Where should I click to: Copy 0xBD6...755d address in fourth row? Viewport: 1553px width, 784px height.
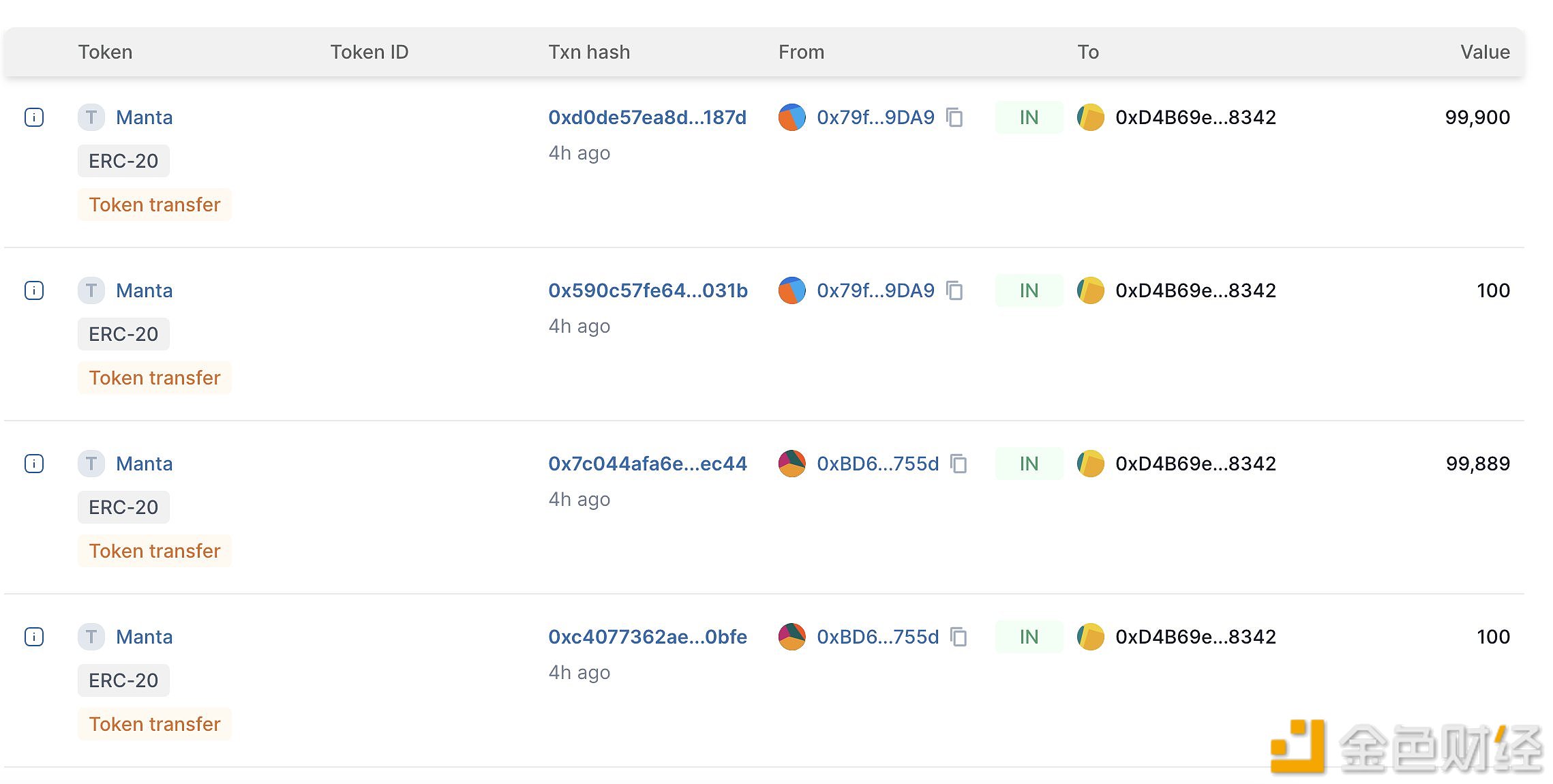pyautogui.click(x=959, y=637)
